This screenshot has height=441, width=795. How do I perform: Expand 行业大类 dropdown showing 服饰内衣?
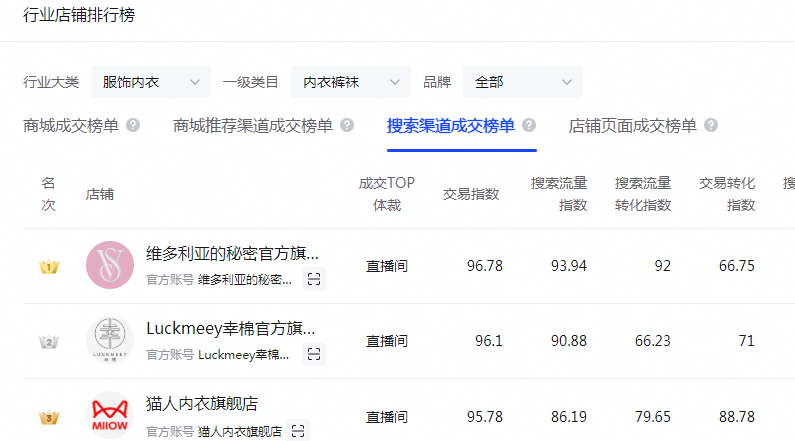[151, 82]
